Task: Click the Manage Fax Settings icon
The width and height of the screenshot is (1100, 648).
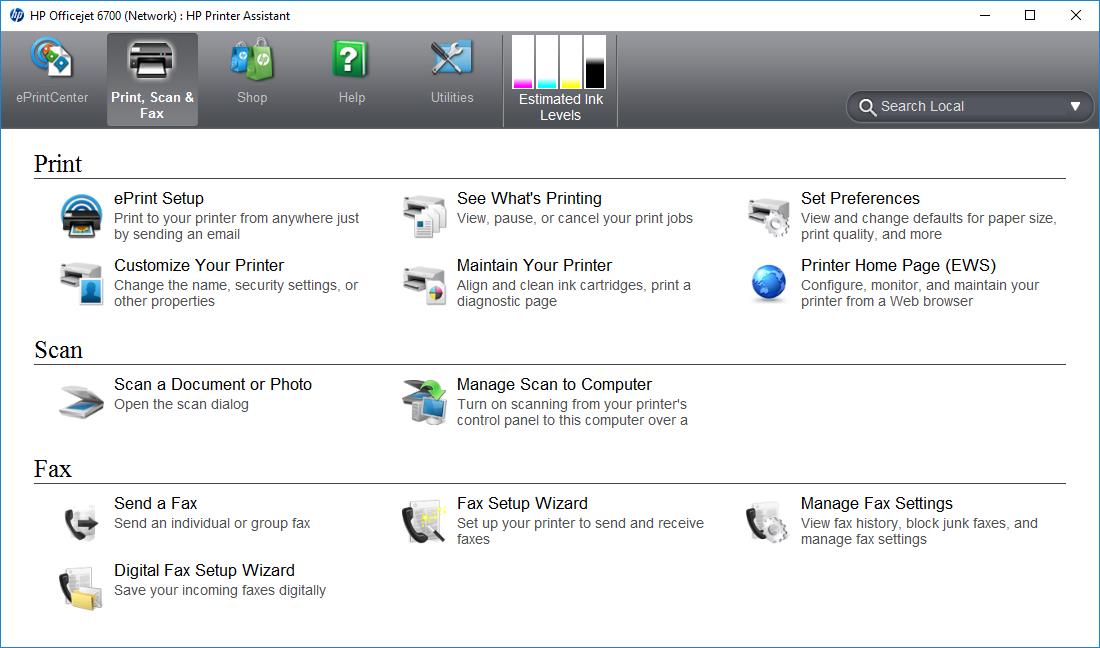Action: point(767,522)
